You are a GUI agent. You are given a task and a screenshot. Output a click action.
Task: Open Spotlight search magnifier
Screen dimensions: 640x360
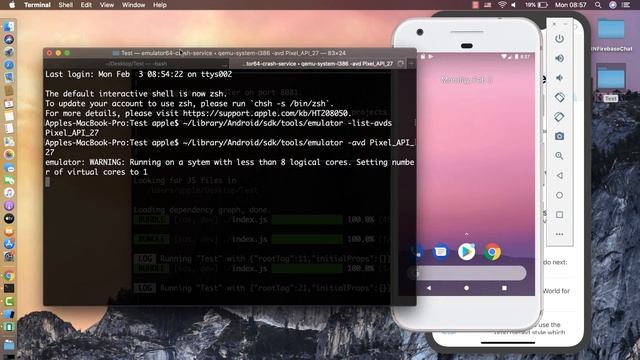[x=598, y=5]
